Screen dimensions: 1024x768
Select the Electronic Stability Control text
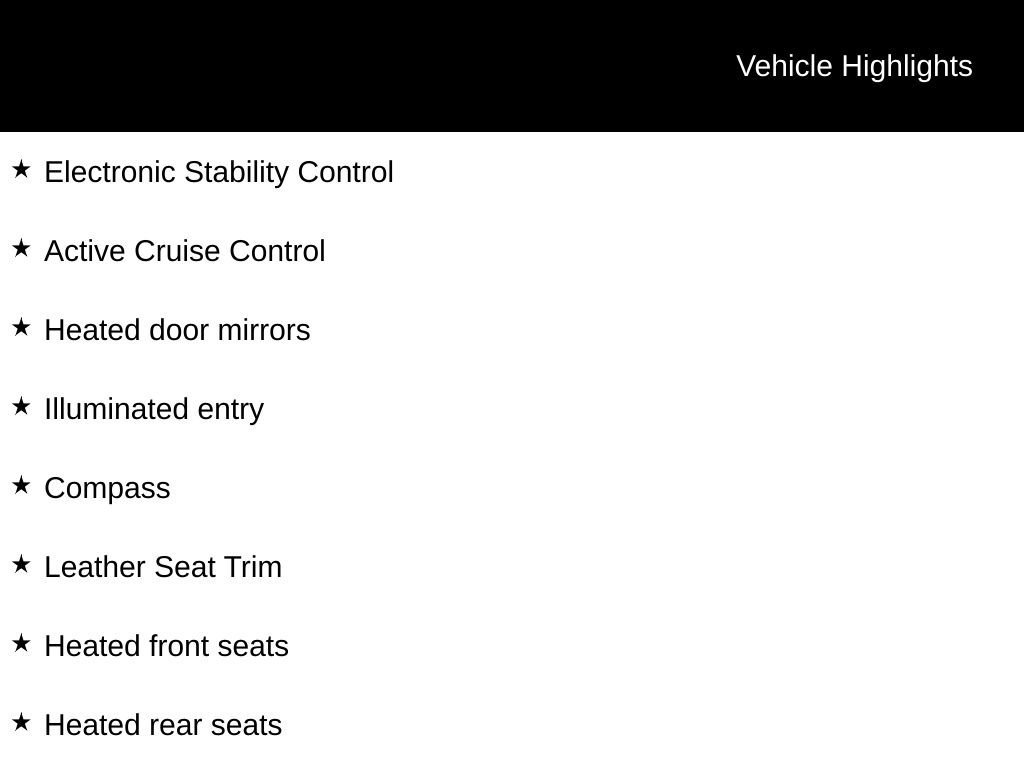pyautogui.click(x=219, y=172)
